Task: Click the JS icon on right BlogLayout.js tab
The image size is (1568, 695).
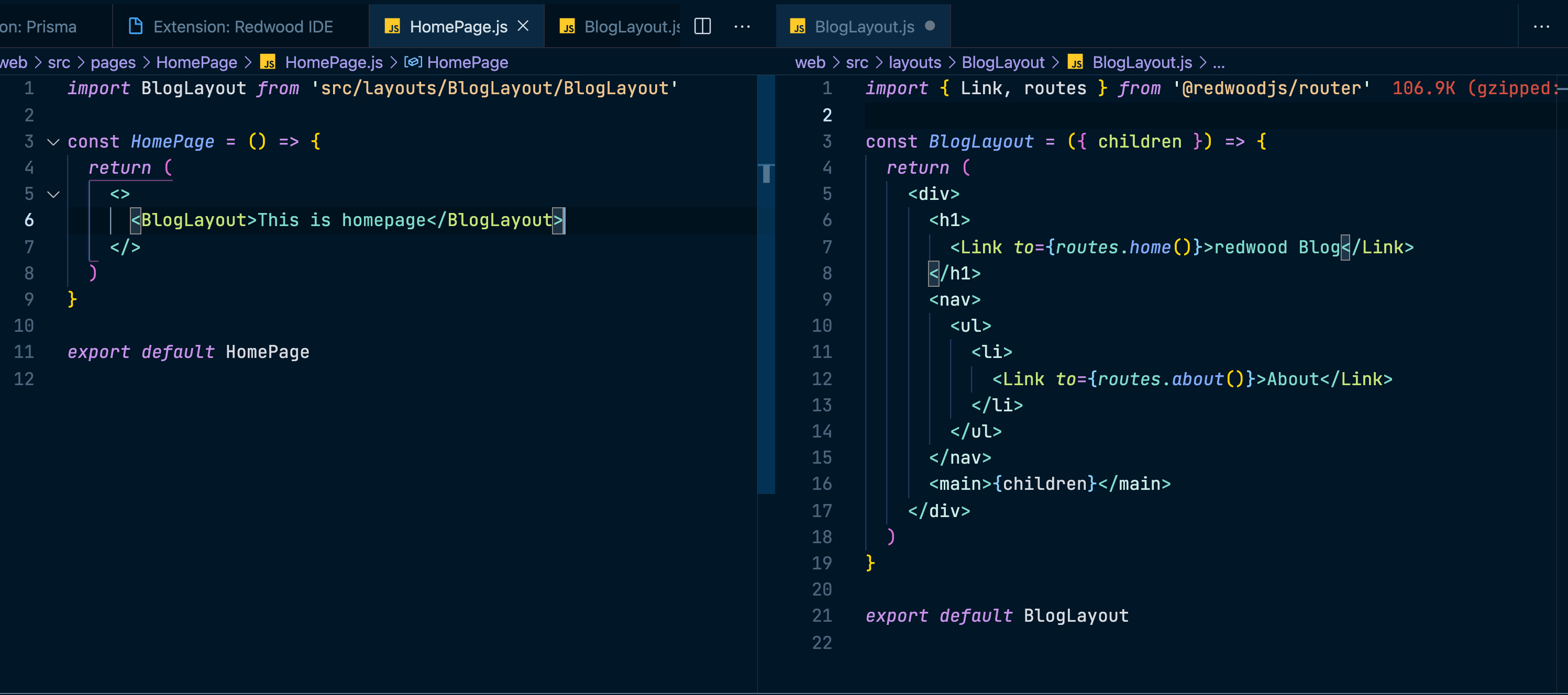Action: click(798, 27)
